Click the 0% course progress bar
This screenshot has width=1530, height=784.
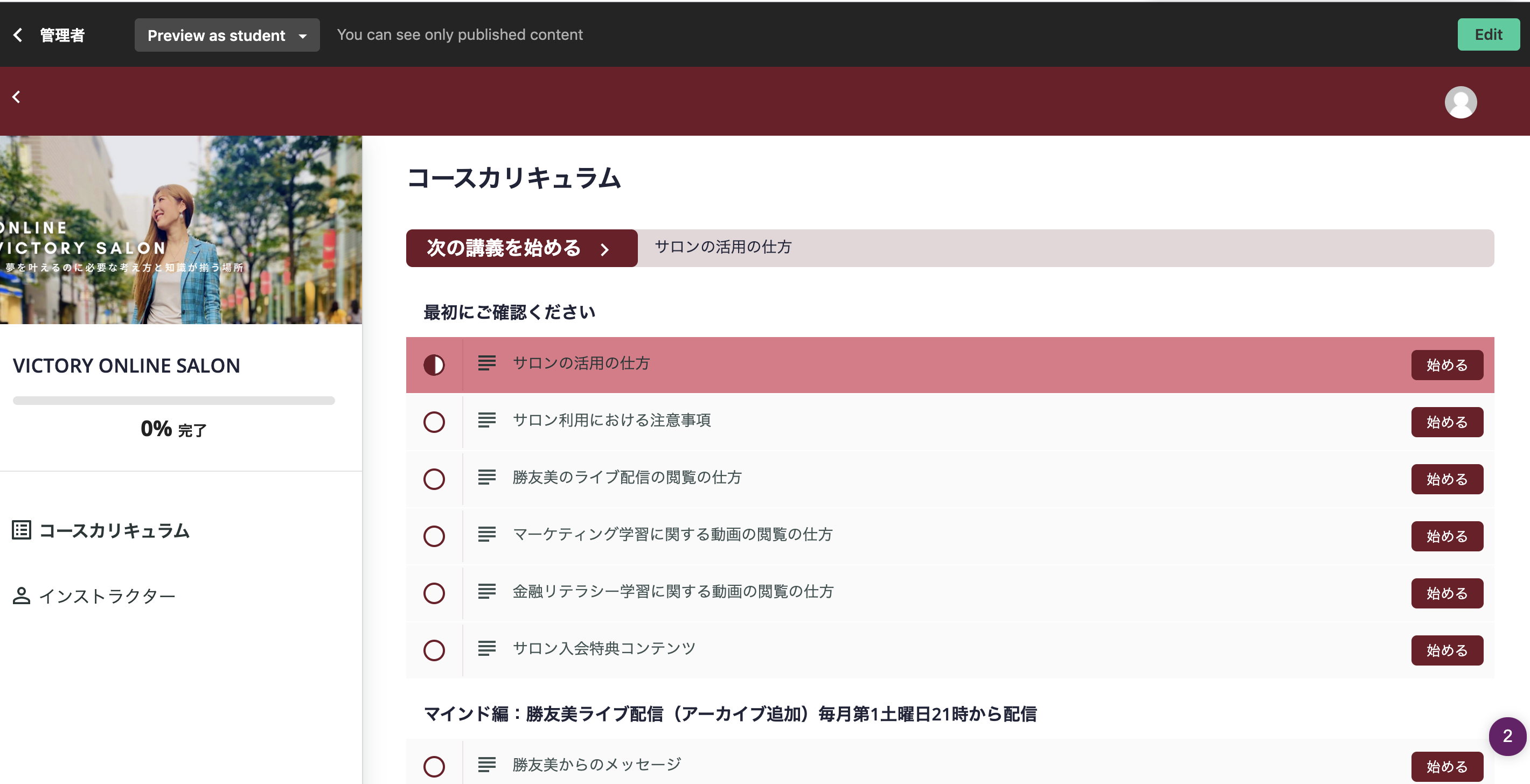(x=173, y=401)
